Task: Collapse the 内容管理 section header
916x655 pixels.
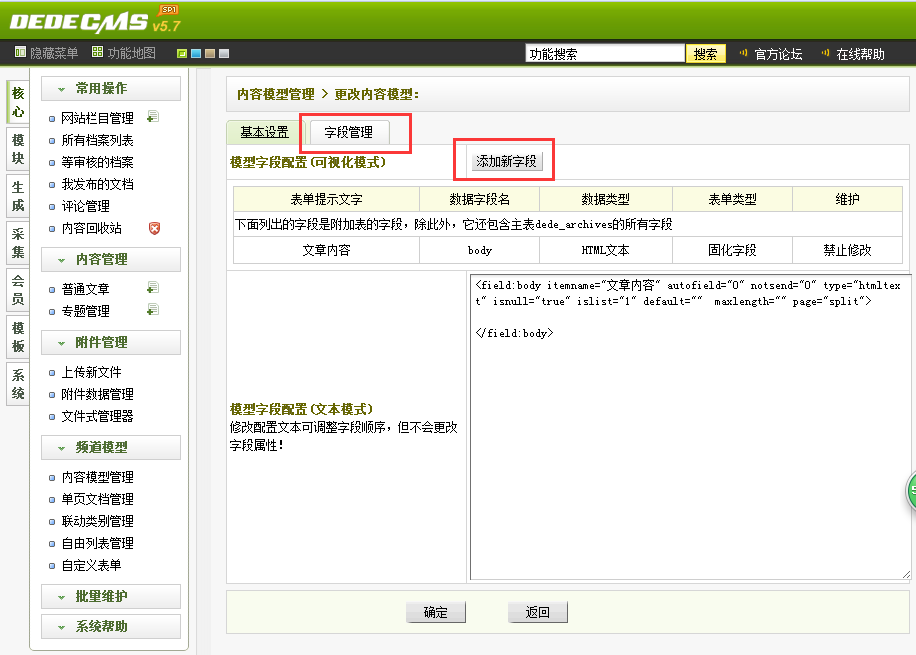Action: point(111,259)
